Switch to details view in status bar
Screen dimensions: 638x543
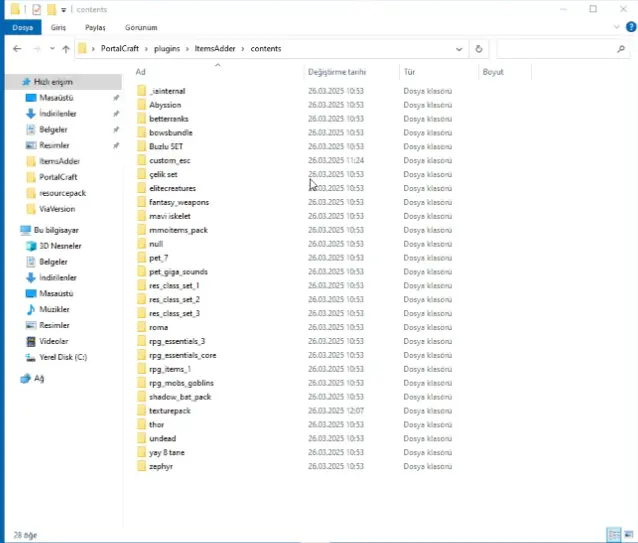click(x=613, y=534)
